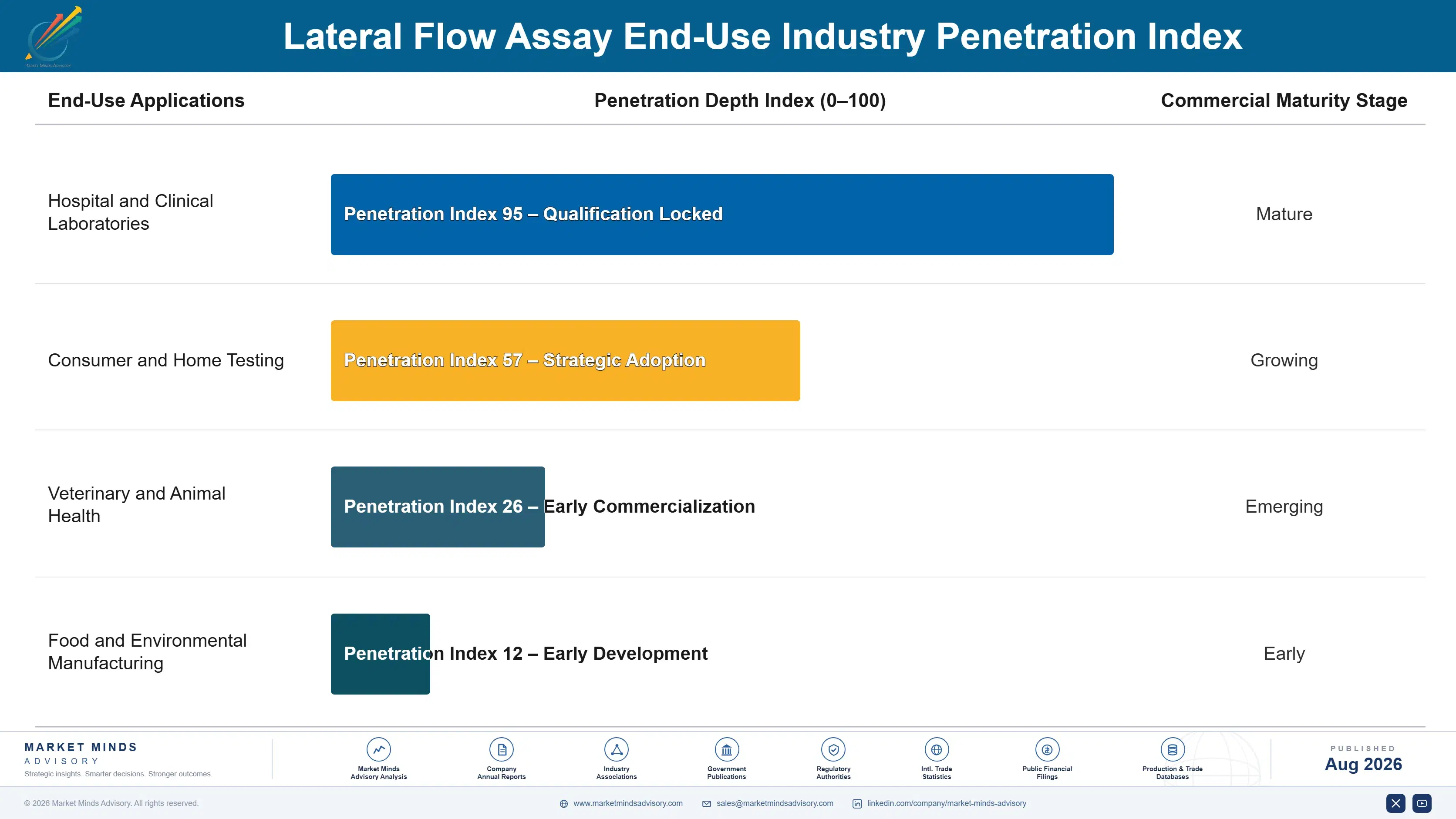Click the 'Strategic insights. Smarter decisions.' tagline
1456x819 pixels.
(118, 774)
